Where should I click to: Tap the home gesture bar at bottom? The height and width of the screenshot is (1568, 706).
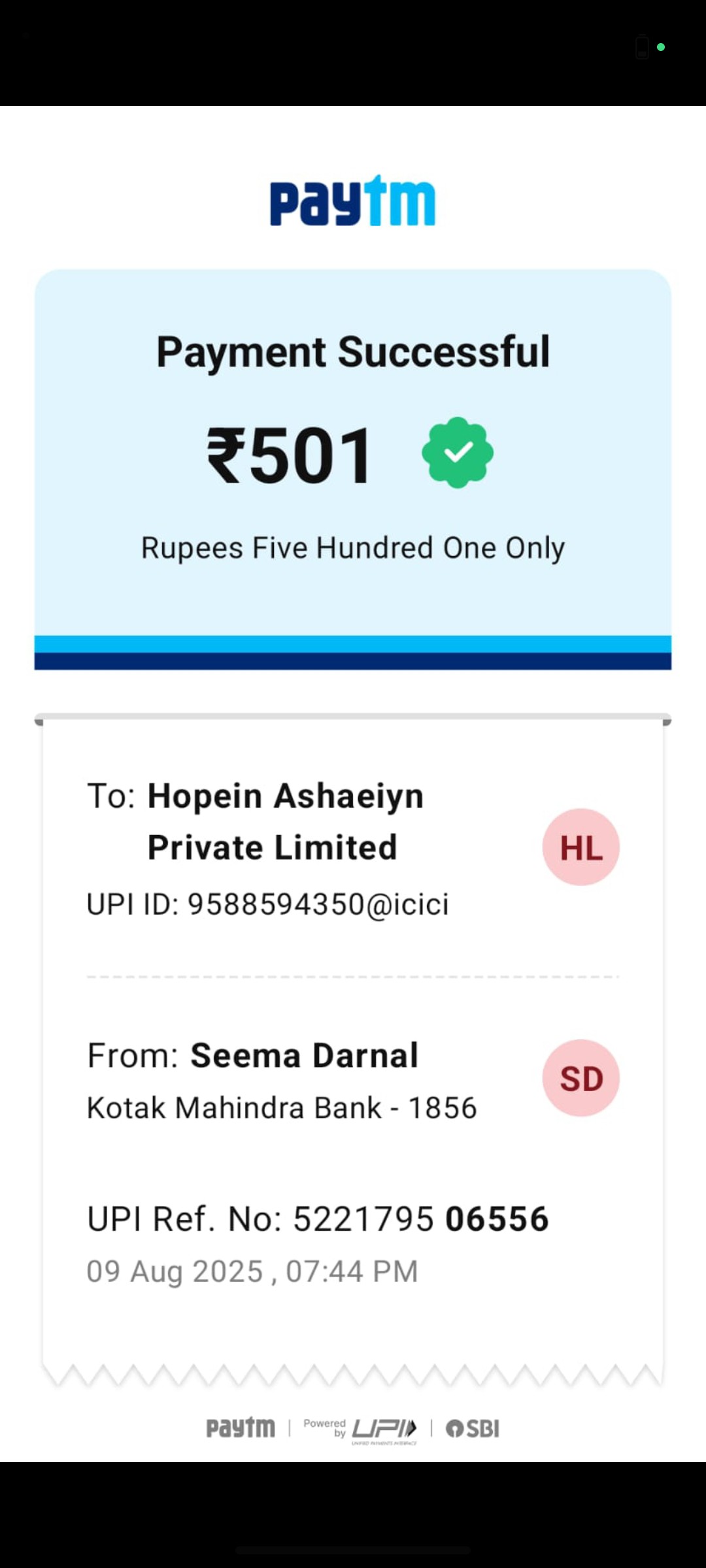(353, 1550)
